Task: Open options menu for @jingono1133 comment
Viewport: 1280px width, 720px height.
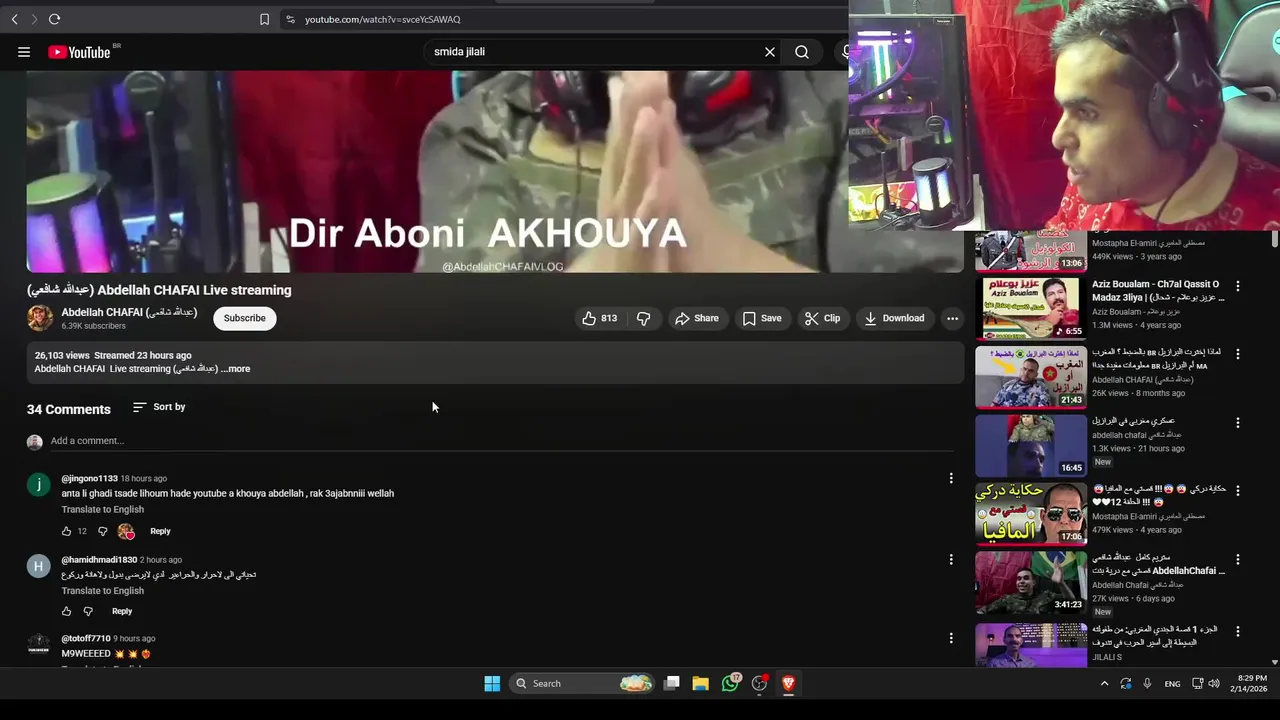Action: click(x=951, y=478)
